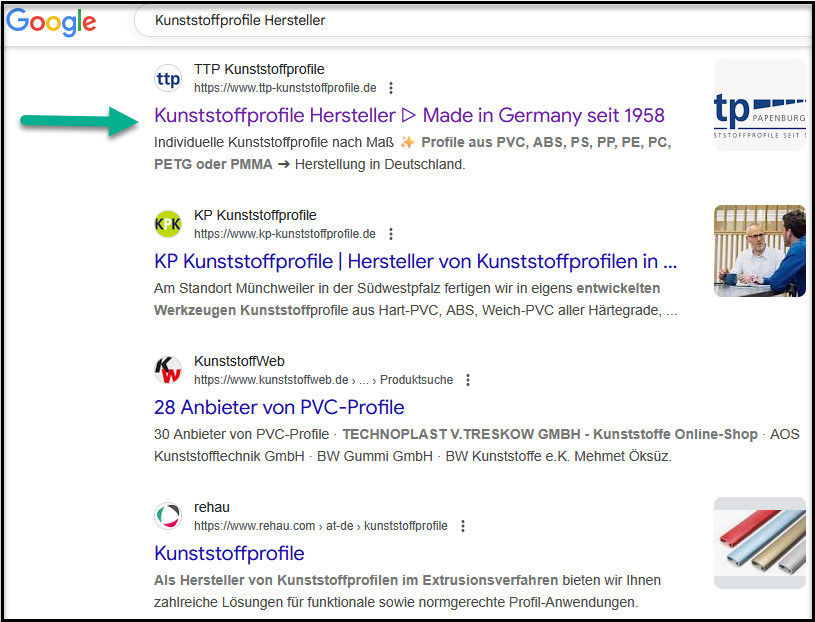Open the three-dot menu beside the KunststoffWeb Produktsuche URL
The height and width of the screenshot is (622, 815).
pyautogui.click(x=468, y=380)
